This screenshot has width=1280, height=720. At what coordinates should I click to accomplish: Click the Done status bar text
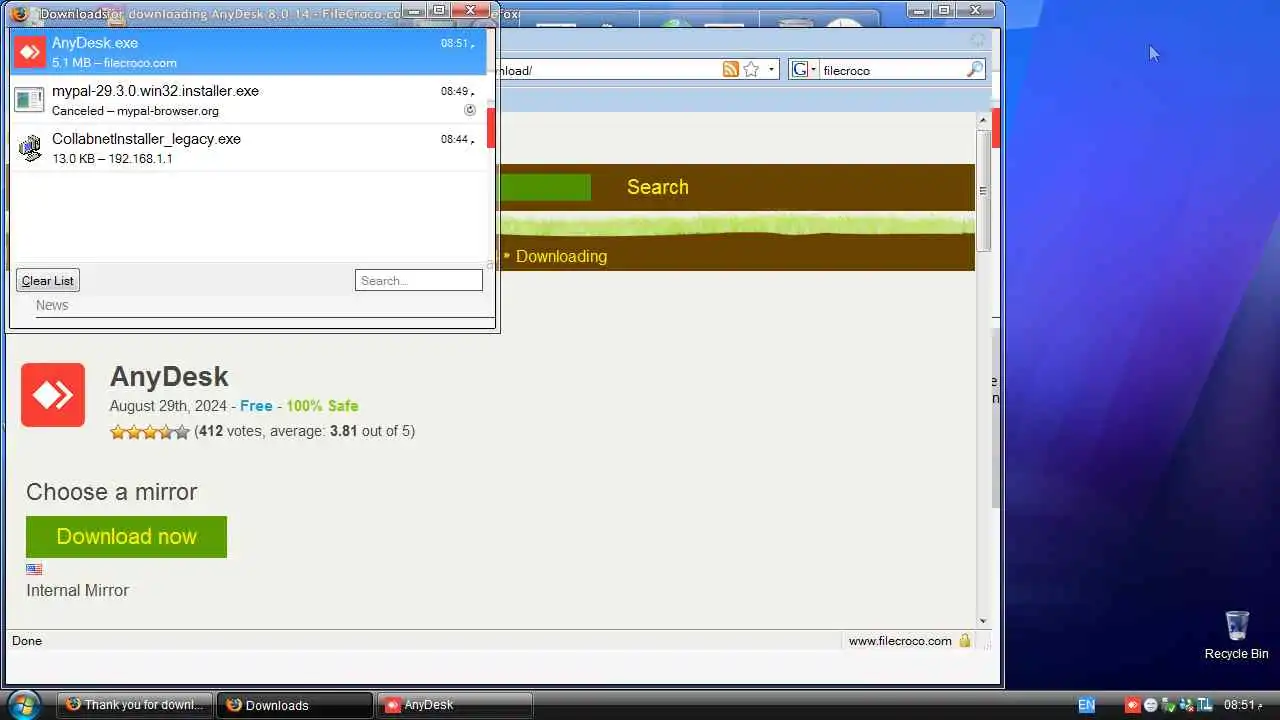pos(27,641)
